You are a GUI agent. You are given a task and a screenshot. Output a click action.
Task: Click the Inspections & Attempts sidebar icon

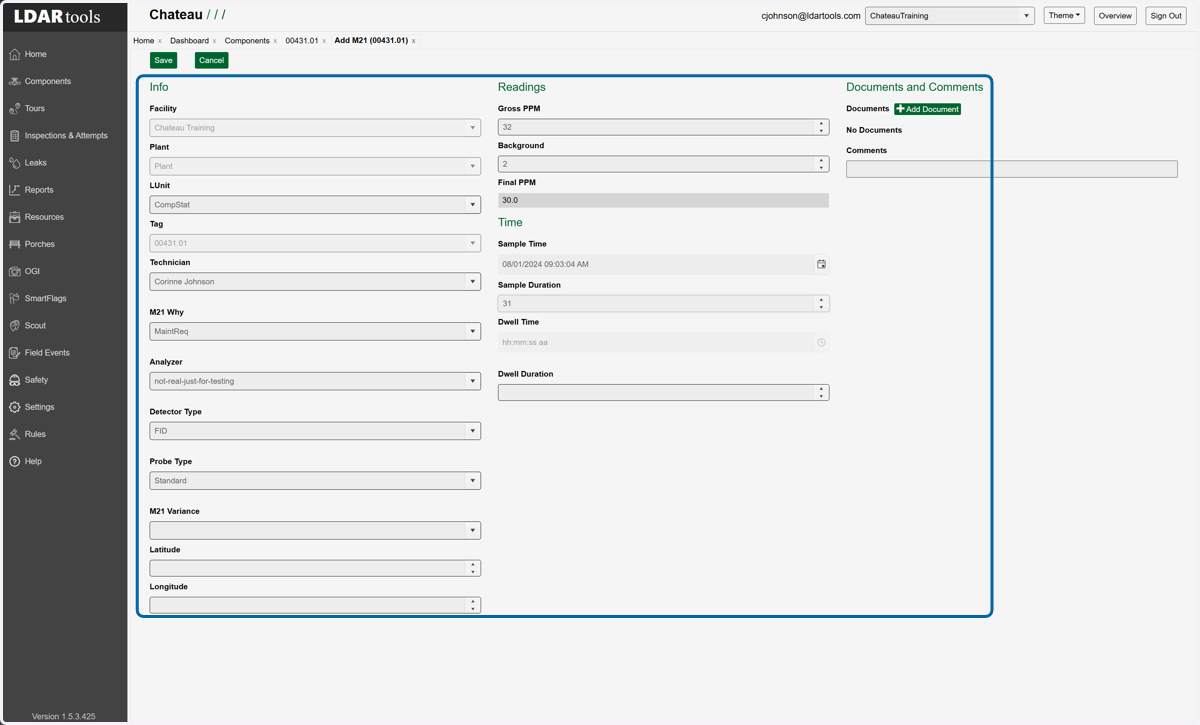coord(14,135)
